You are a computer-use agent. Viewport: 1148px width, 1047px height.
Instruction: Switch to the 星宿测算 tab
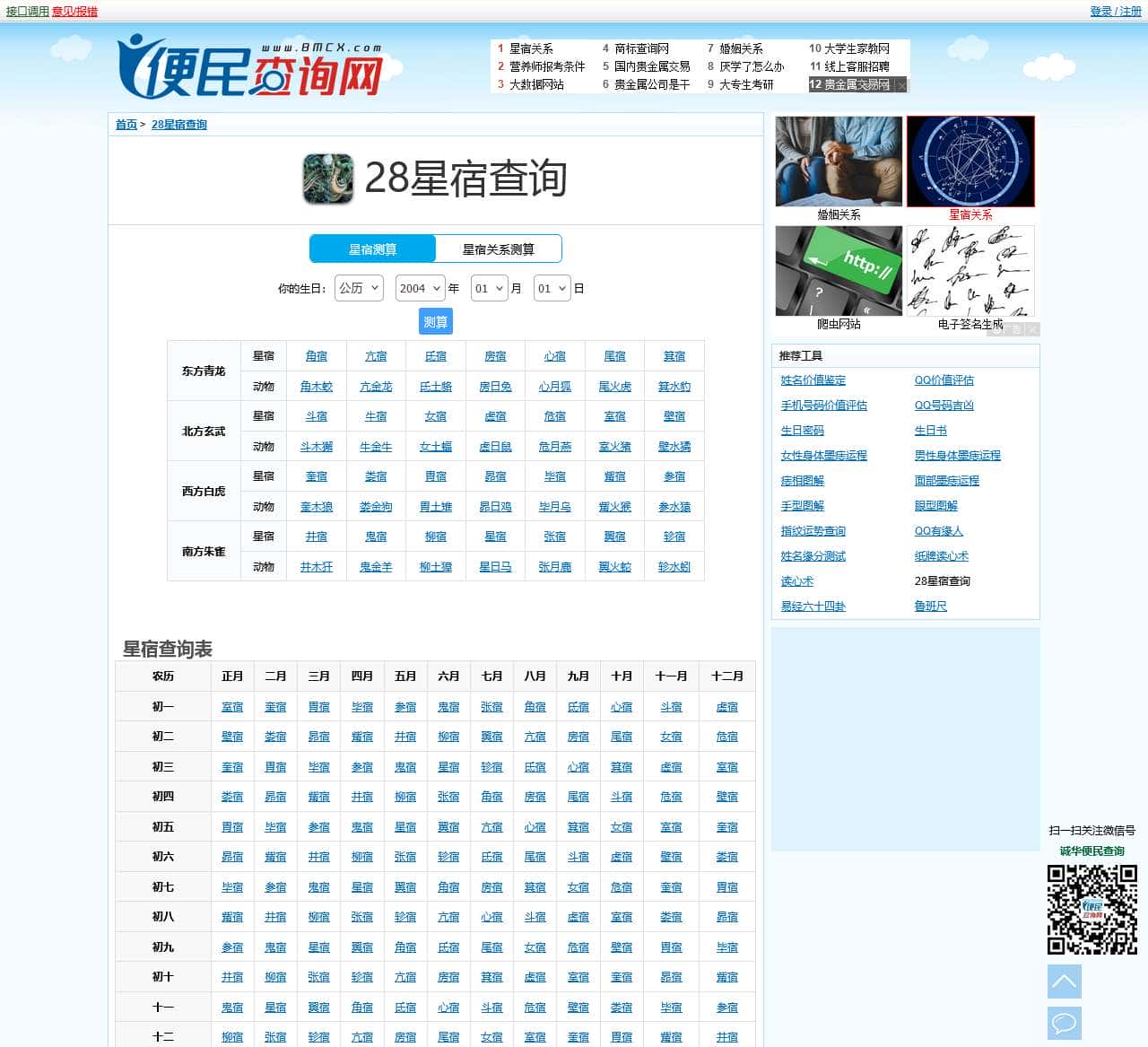[372, 249]
